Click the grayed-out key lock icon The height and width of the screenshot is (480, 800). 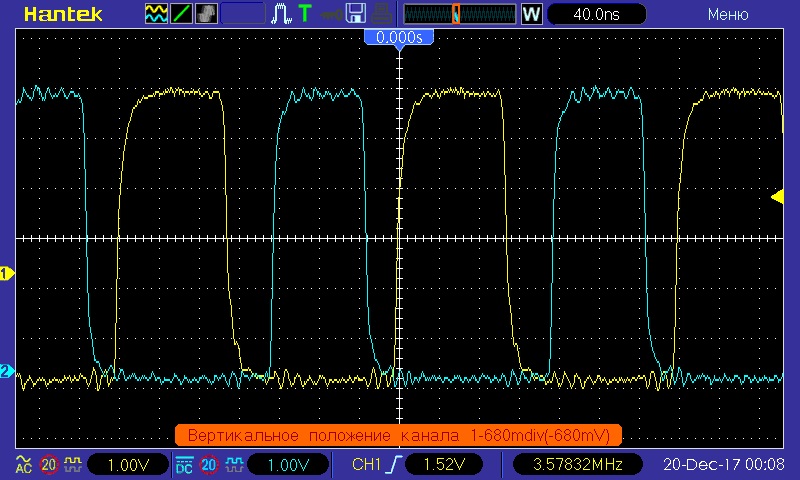coord(331,15)
